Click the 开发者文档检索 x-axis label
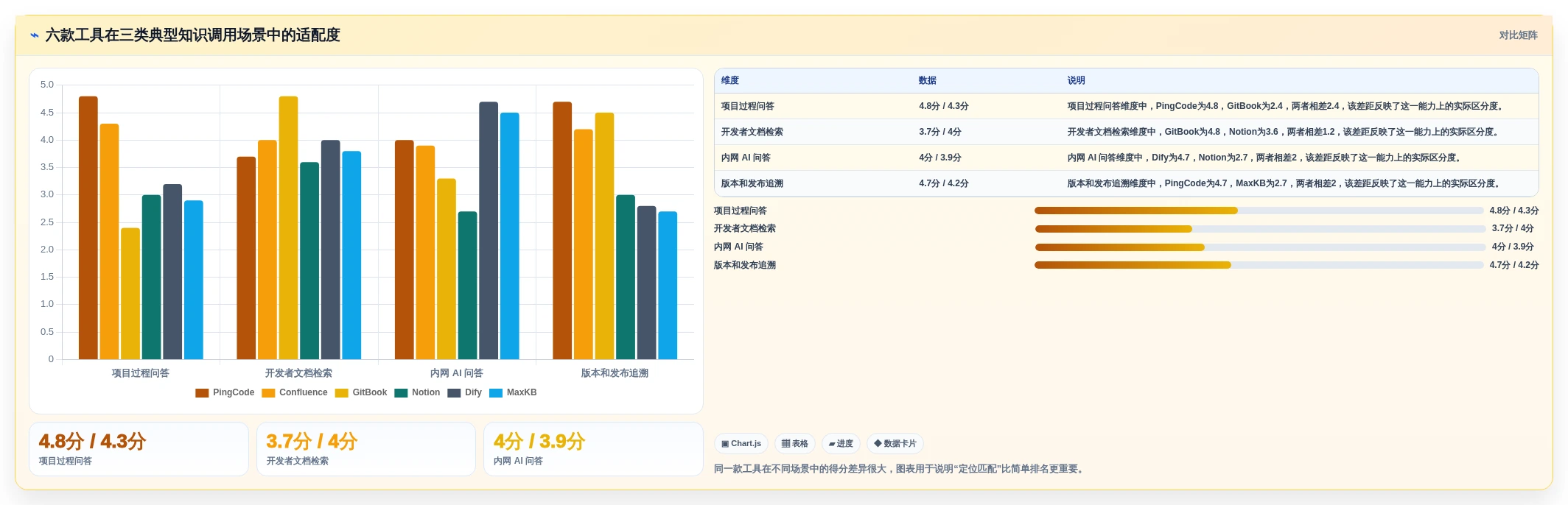 (298, 373)
